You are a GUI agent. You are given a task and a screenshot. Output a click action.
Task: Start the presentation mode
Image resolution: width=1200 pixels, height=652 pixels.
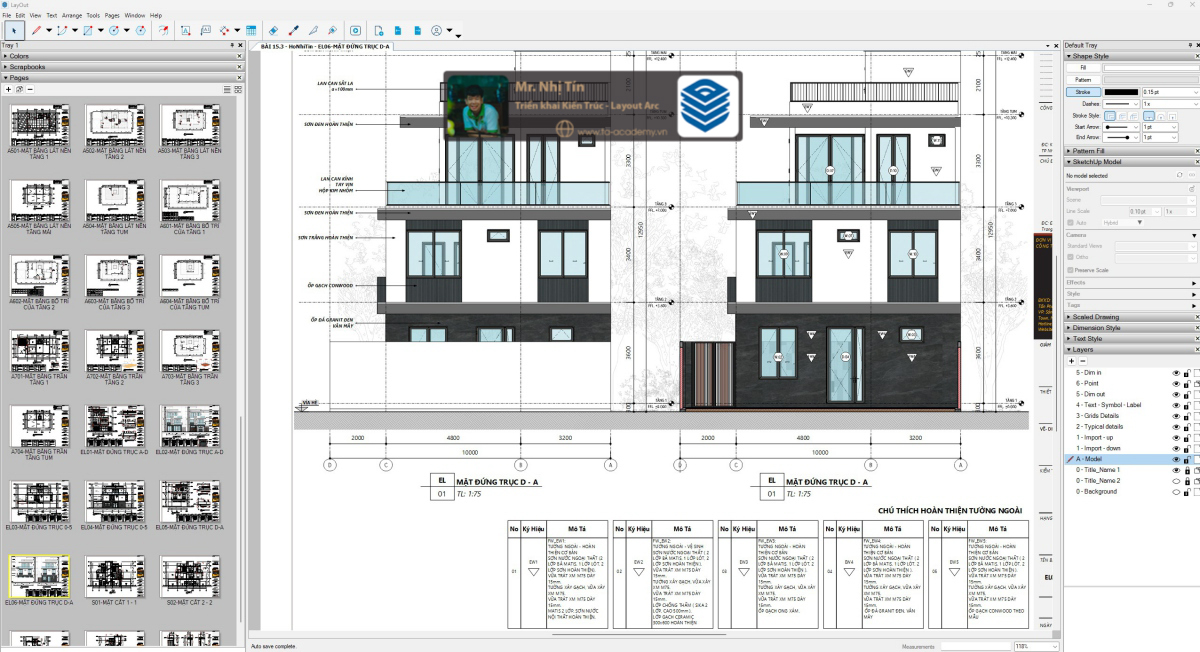pos(355,31)
